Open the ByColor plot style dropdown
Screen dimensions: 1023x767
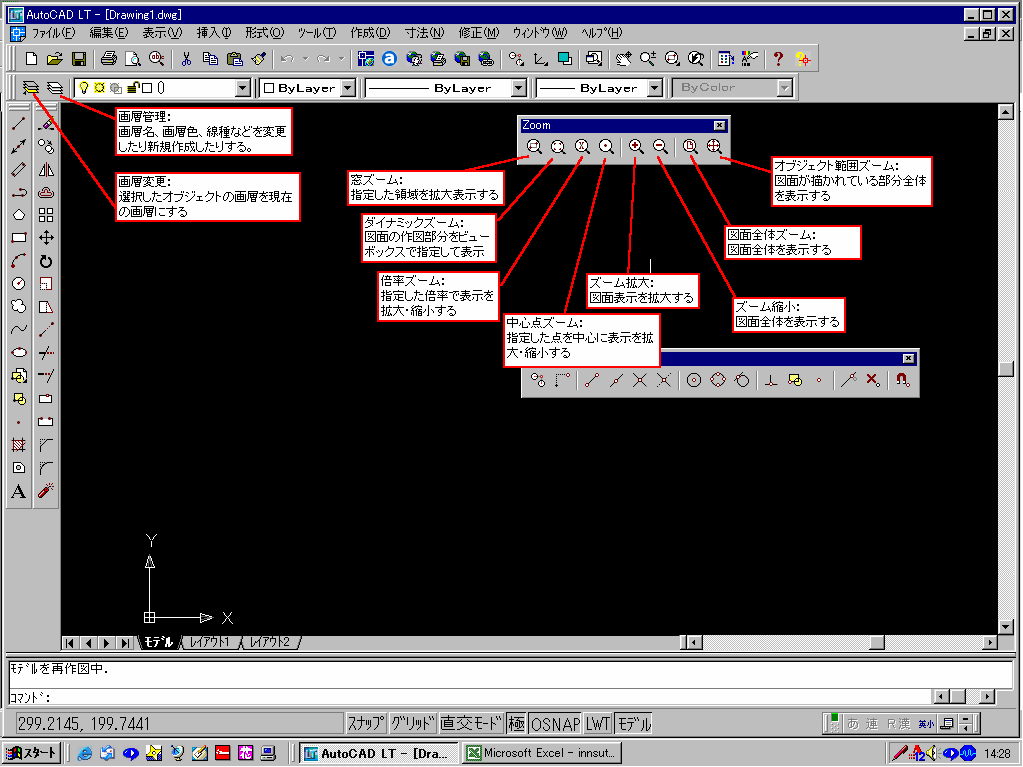click(785, 87)
